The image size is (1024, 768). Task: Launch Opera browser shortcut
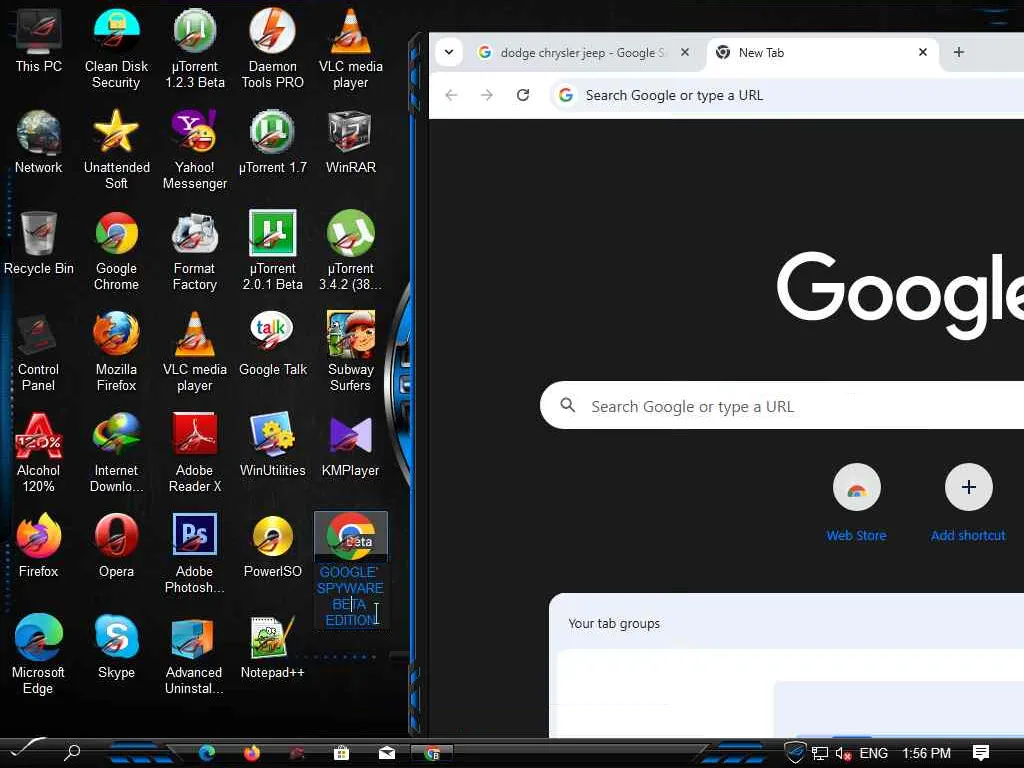(x=116, y=545)
